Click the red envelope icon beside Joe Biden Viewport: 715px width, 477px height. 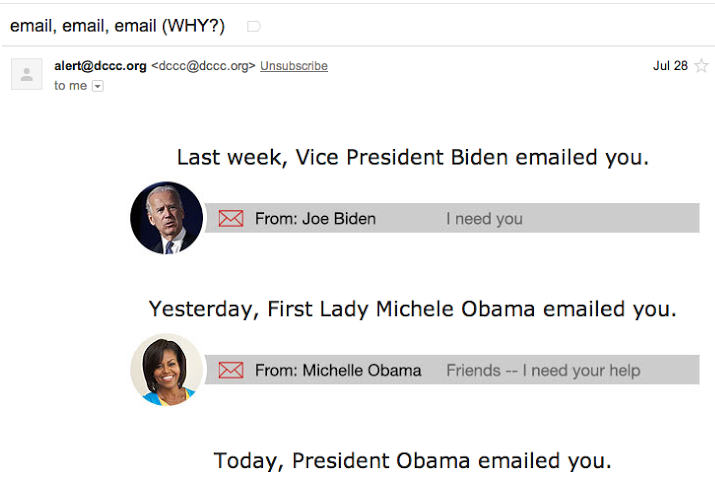(231, 218)
